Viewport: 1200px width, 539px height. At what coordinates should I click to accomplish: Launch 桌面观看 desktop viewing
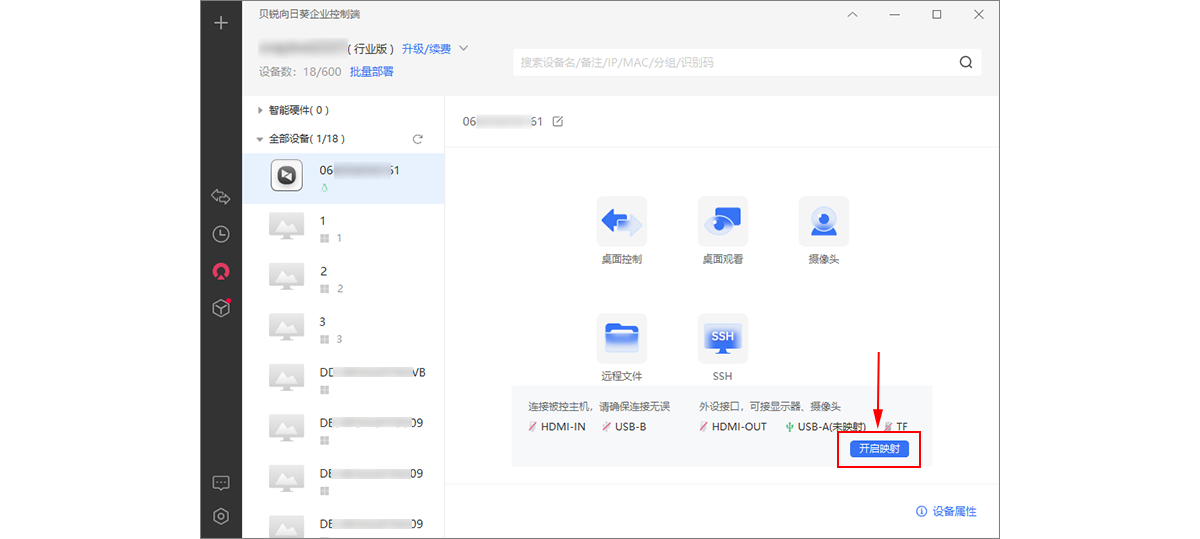pos(722,222)
